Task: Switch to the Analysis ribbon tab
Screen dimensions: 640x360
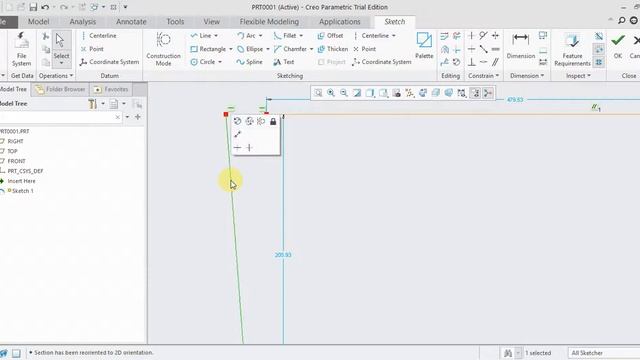Action: click(x=82, y=22)
